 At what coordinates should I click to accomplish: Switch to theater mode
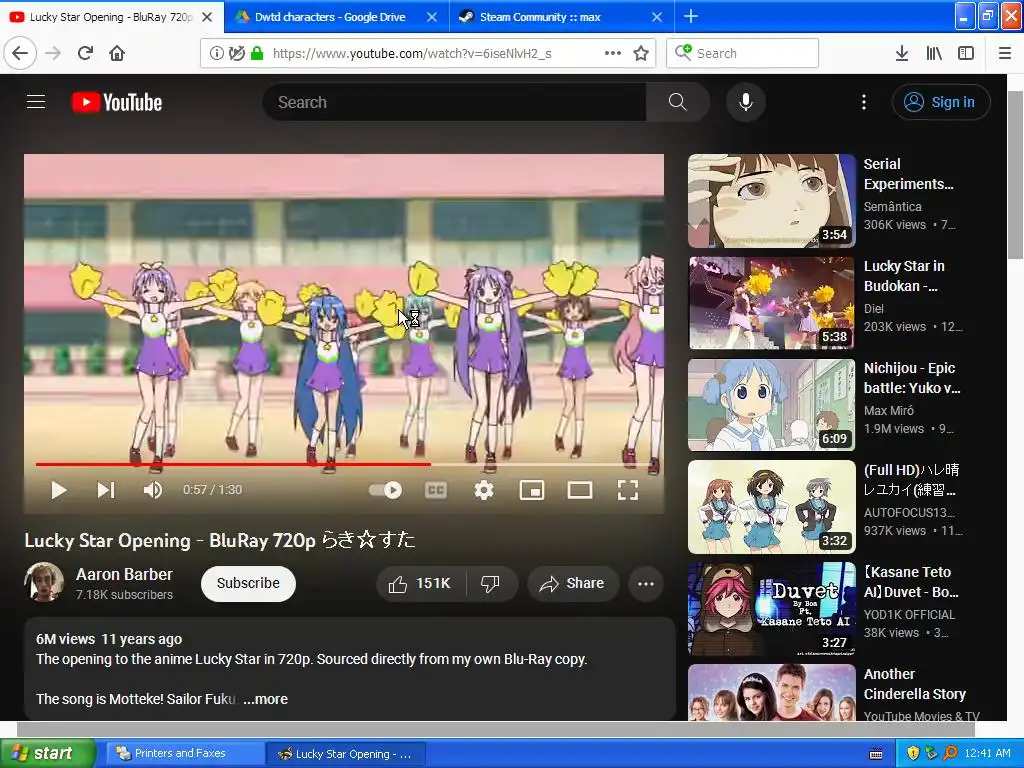click(x=579, y=490)
